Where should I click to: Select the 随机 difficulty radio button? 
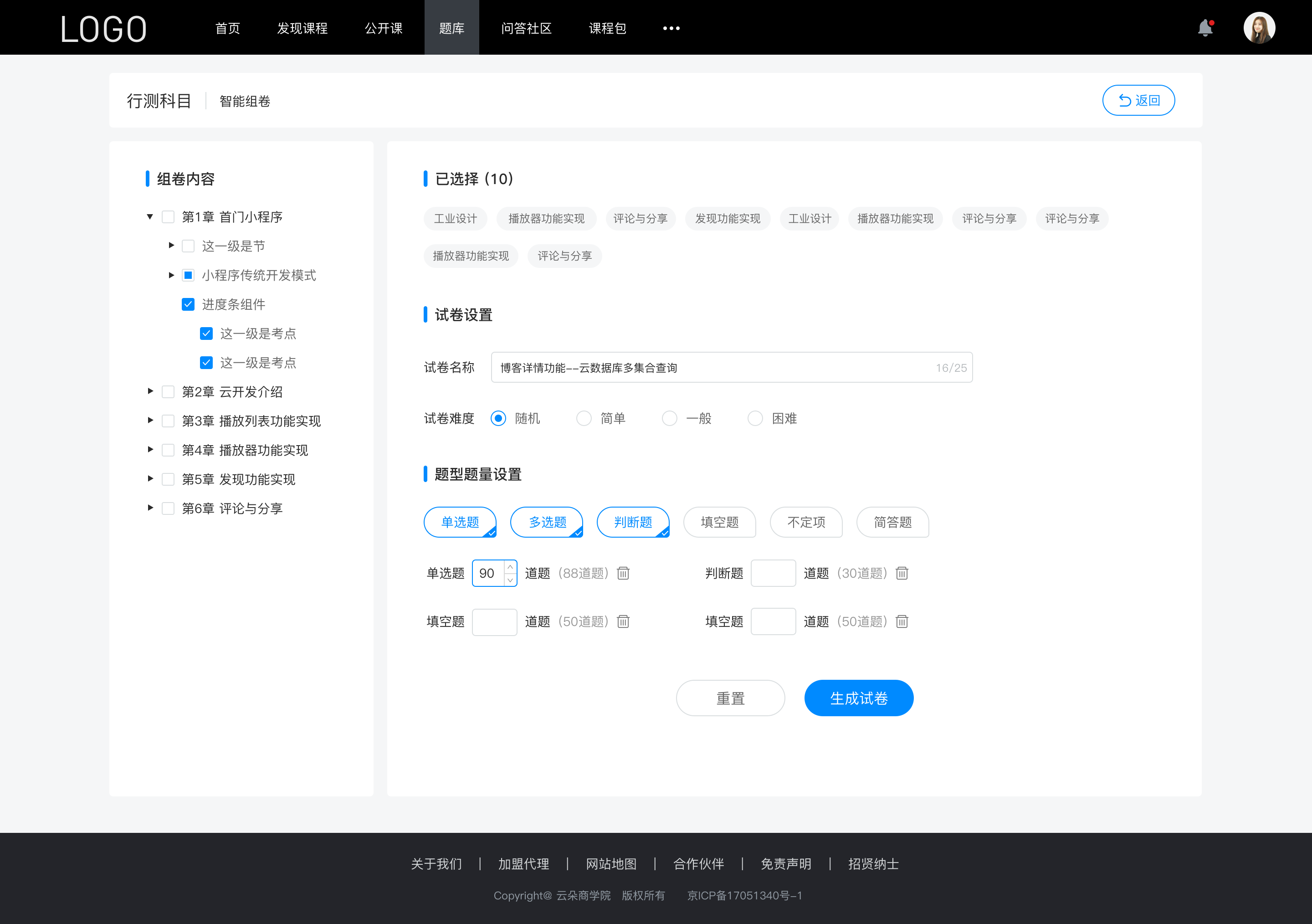(x=498, y=418)
